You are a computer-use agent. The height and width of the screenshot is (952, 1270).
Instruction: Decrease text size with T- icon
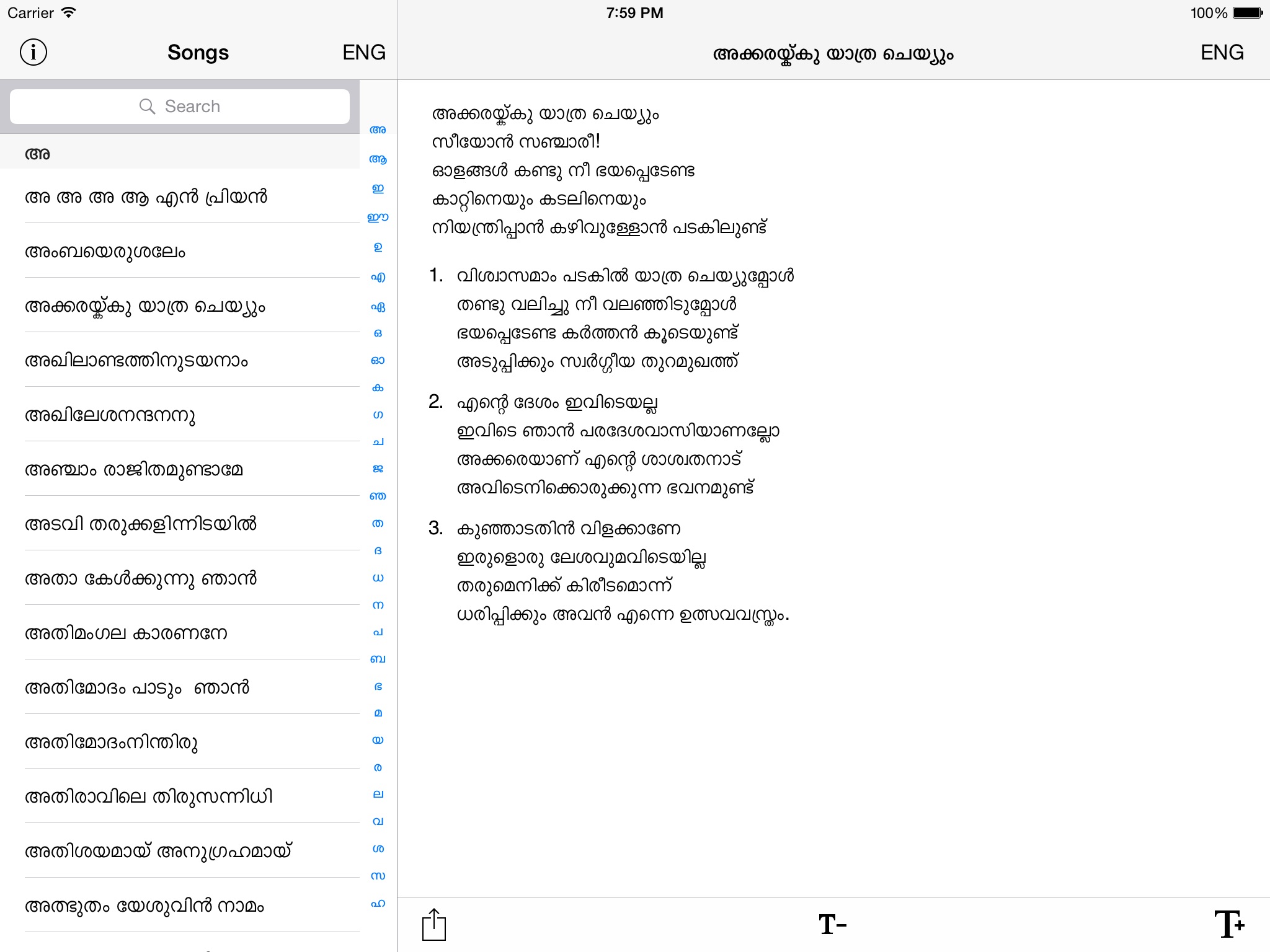point(832,925)
